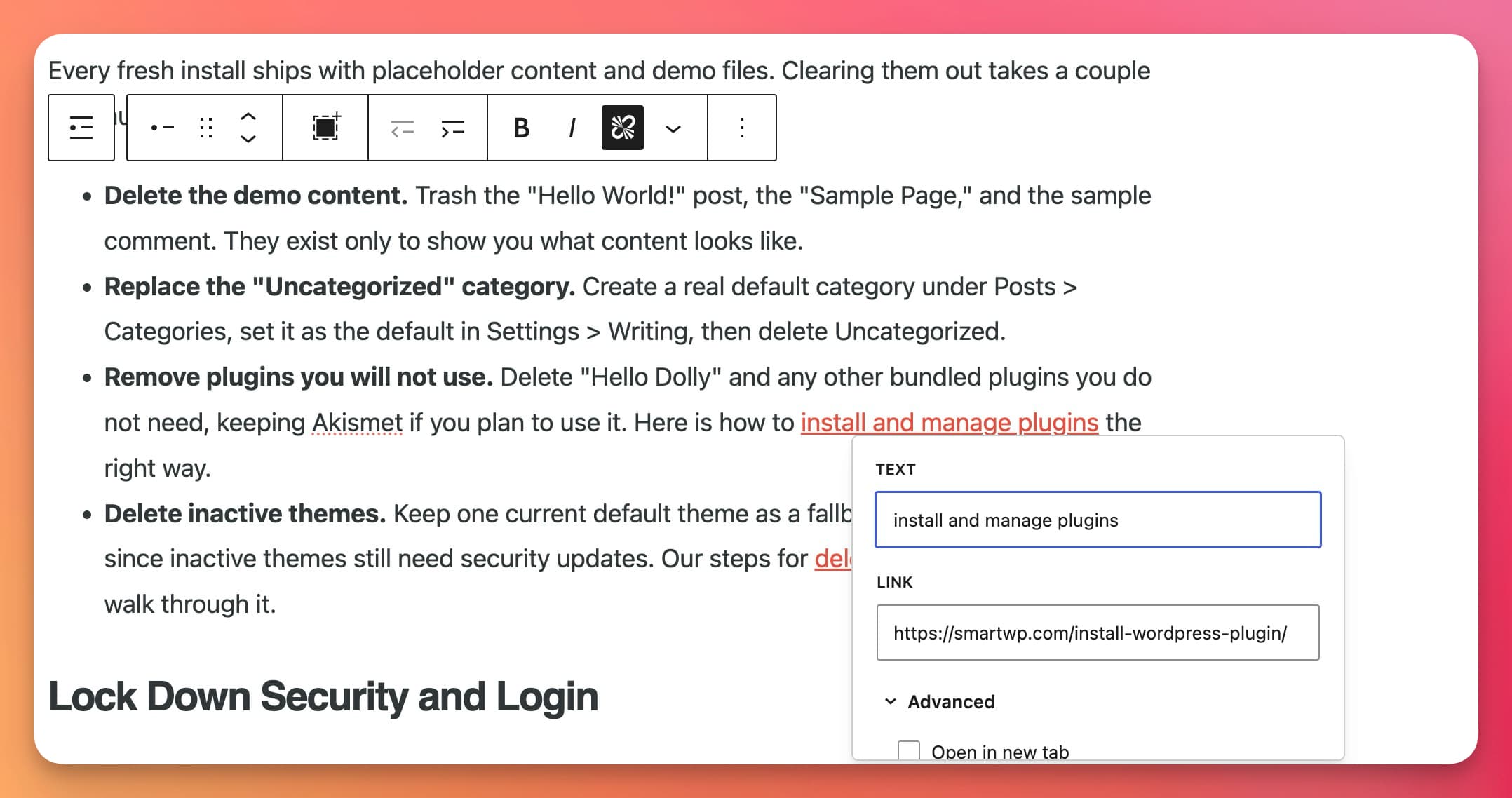Viewport: 1512px width, 798px height.
Task: Click the highlighted link toolbar button
Action: coord(623,128)
